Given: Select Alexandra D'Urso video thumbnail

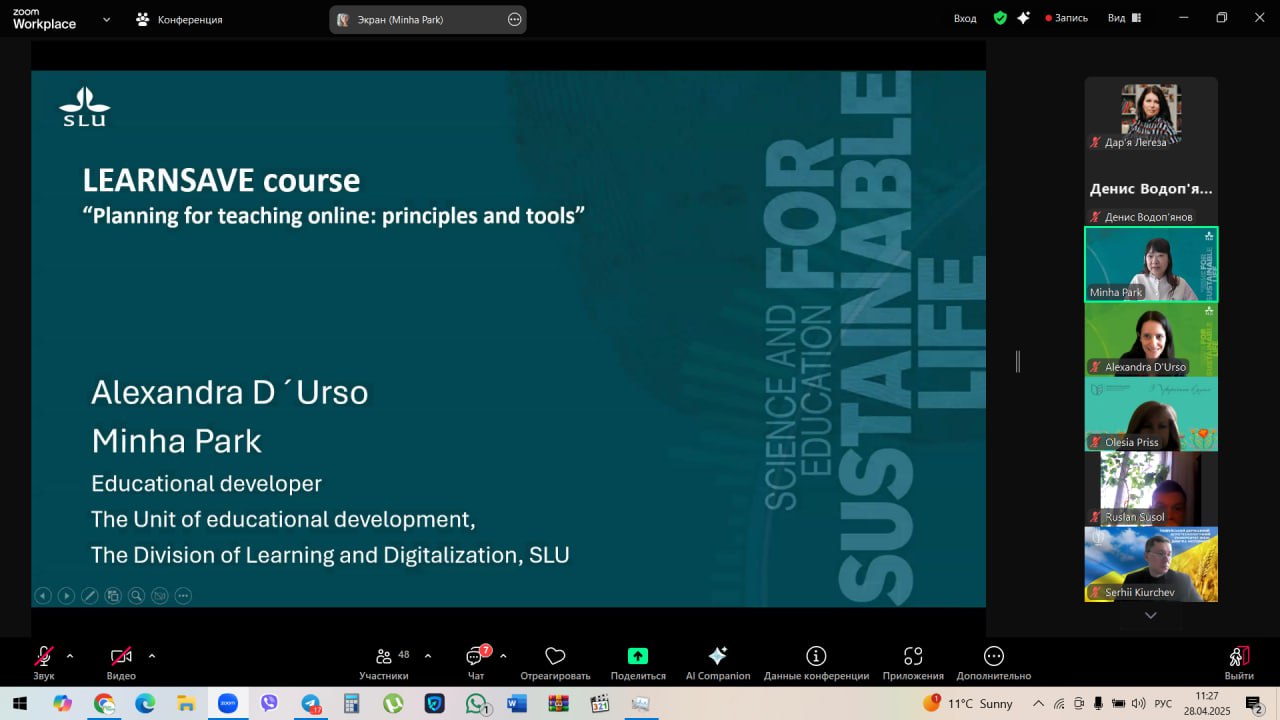Looking at the screenshot, I should click(1151, 339).
